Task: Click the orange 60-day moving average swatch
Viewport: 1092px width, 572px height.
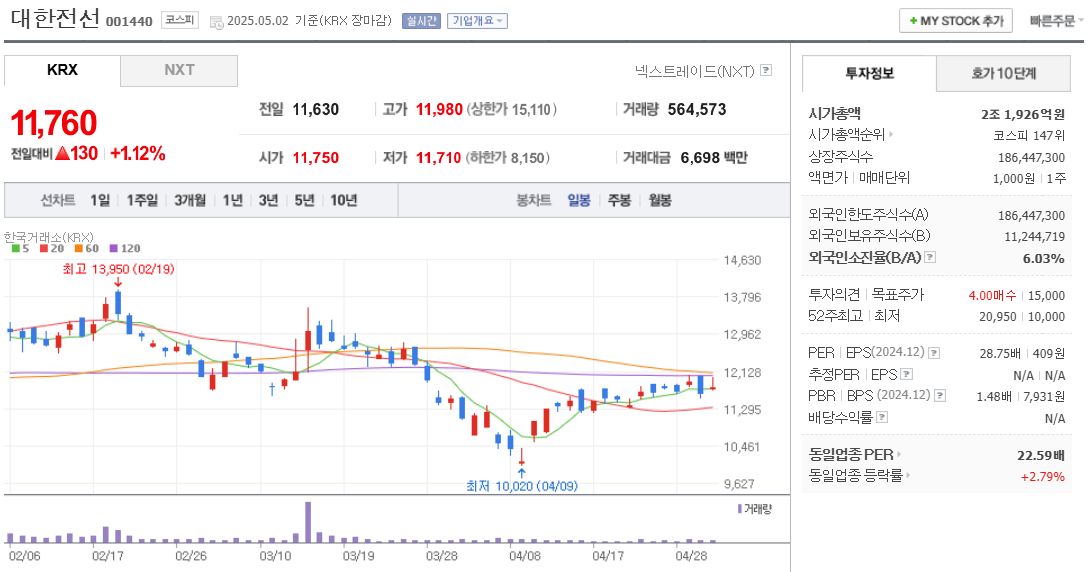Action: [x=79, y=248]
